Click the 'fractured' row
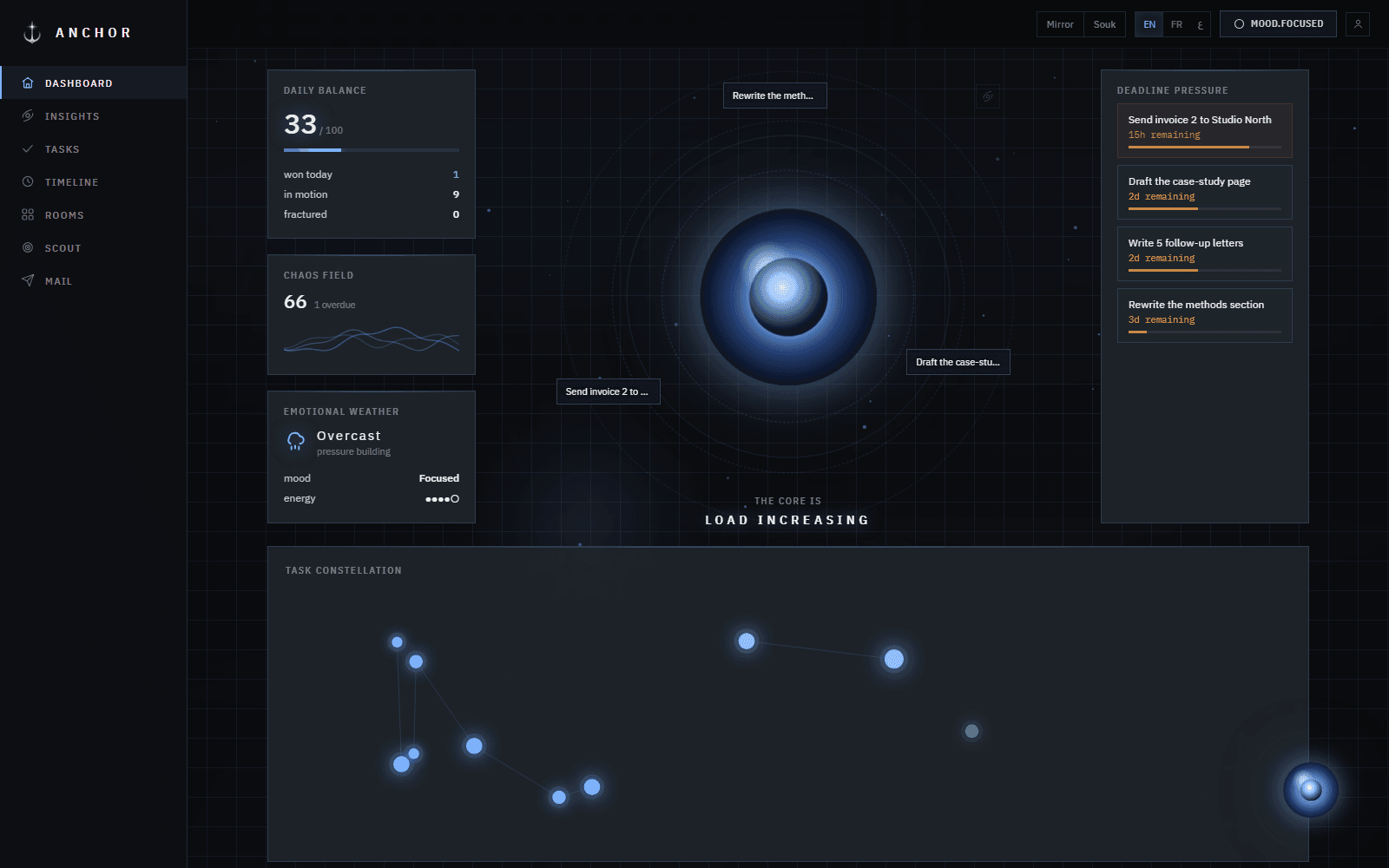Screen dimensions: 1389x868 point(372,214)
